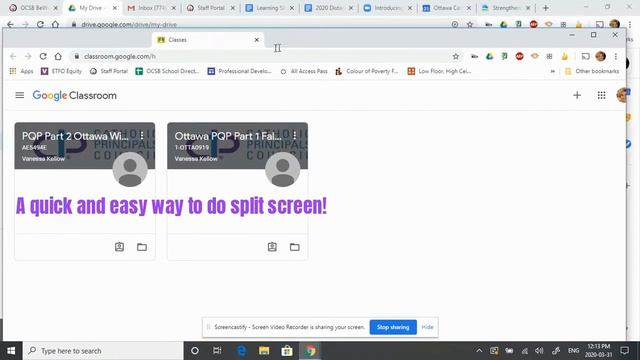Screen dimensions: 640x360
Task: Switch to Introducing tab in back window
Action: click(387, 8)
